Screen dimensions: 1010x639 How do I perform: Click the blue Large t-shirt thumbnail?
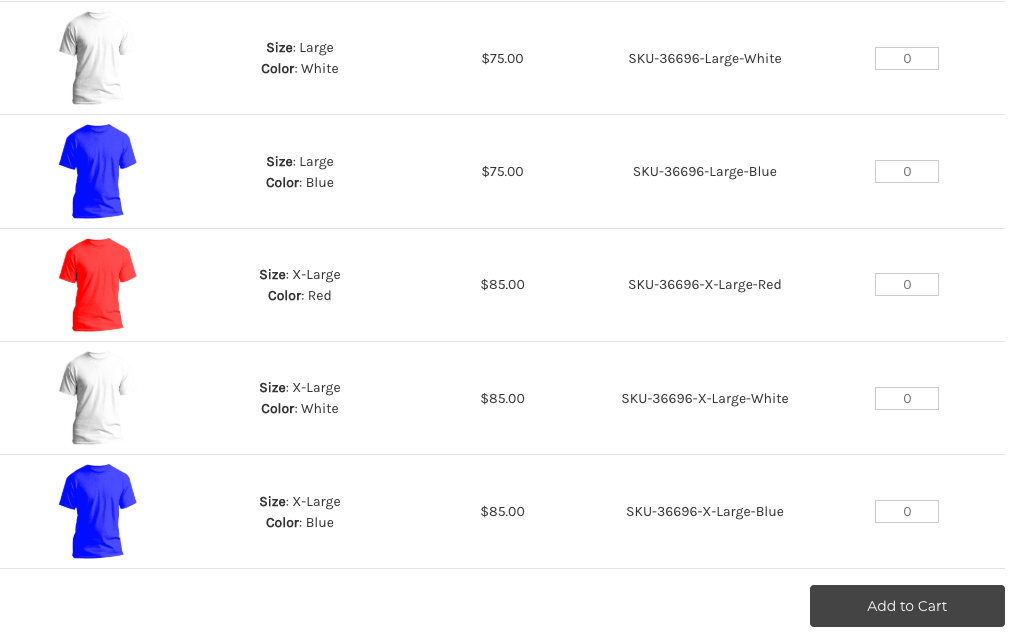pos(96,170)
